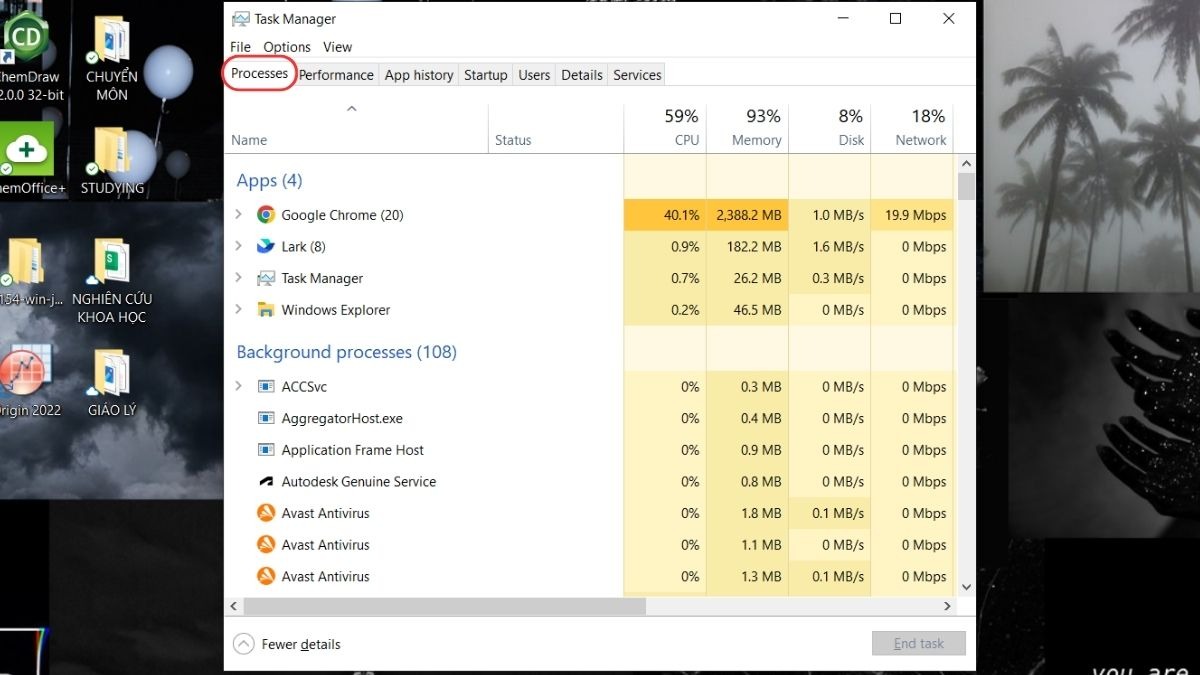Click the horizontal scrollbar thumb

tap(445, 606)
